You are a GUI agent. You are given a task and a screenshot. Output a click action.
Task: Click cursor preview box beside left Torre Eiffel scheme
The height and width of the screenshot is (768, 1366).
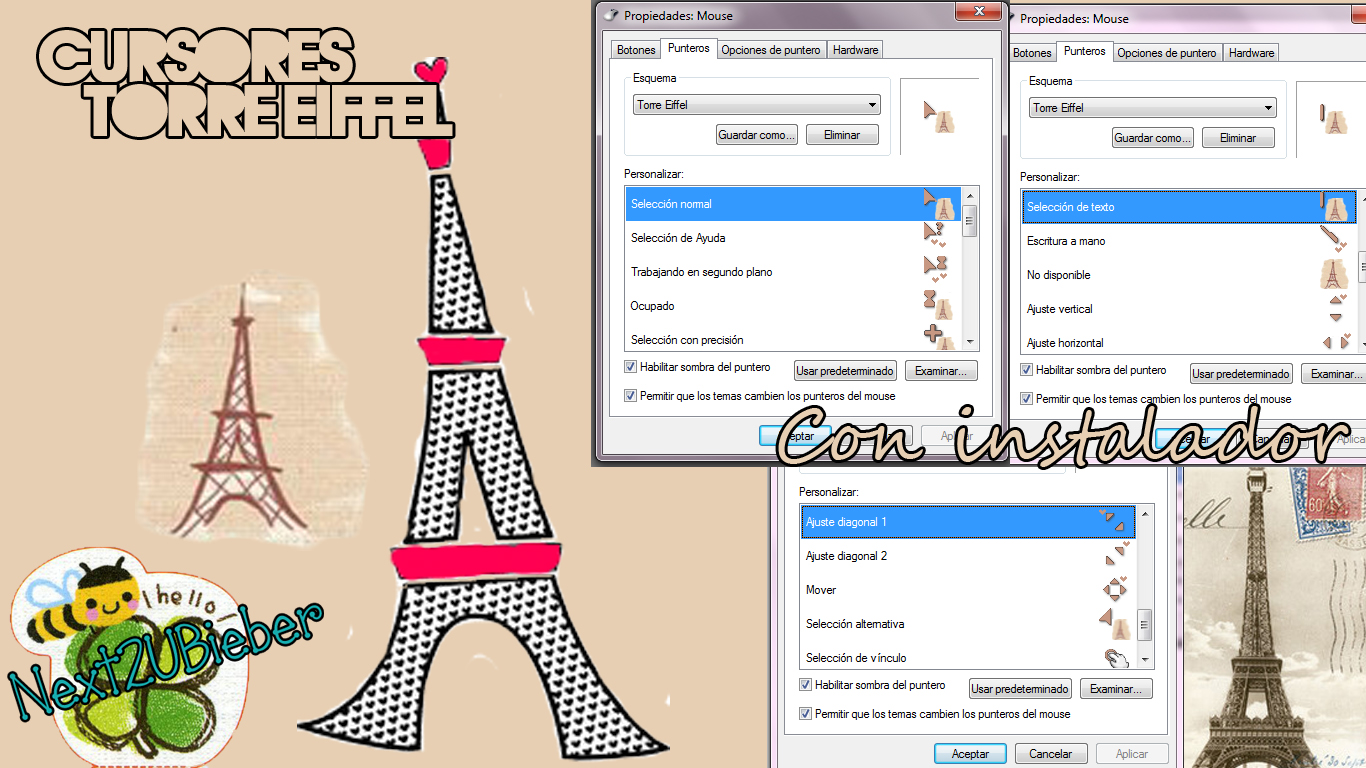[939, 116]
